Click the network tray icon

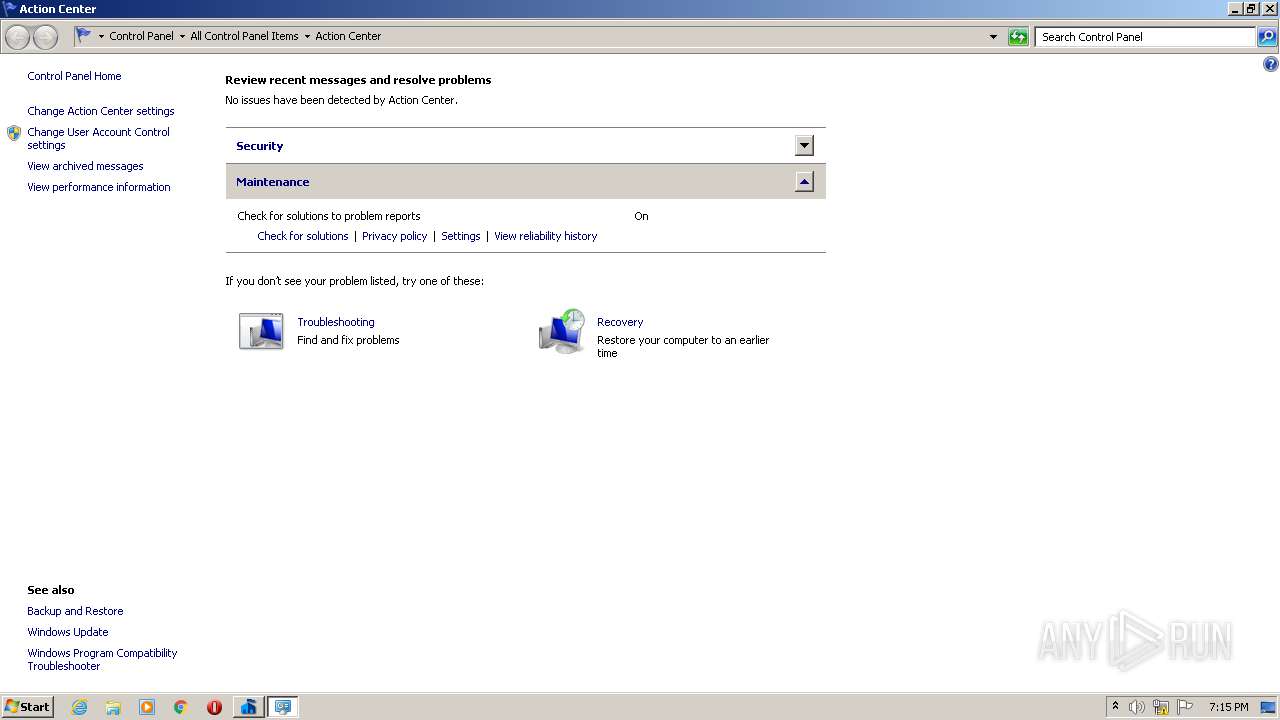1161,707
